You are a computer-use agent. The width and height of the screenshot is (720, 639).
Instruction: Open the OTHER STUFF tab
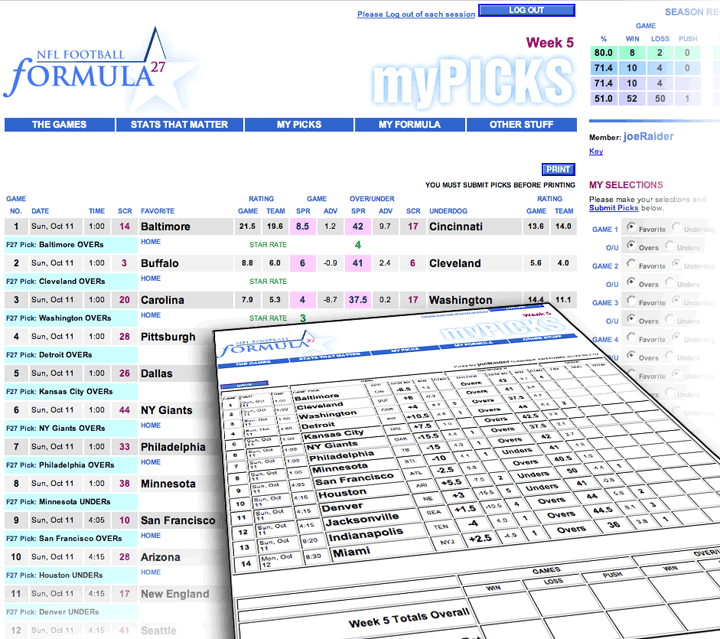(522, 124)
